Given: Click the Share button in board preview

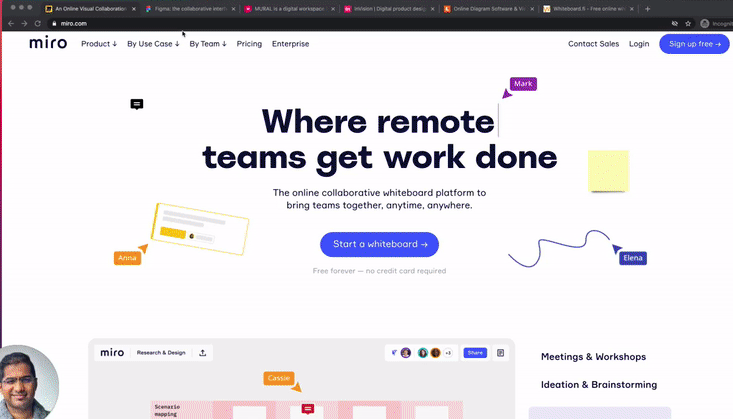Looking at the screenshot, I should coord(475,353).
